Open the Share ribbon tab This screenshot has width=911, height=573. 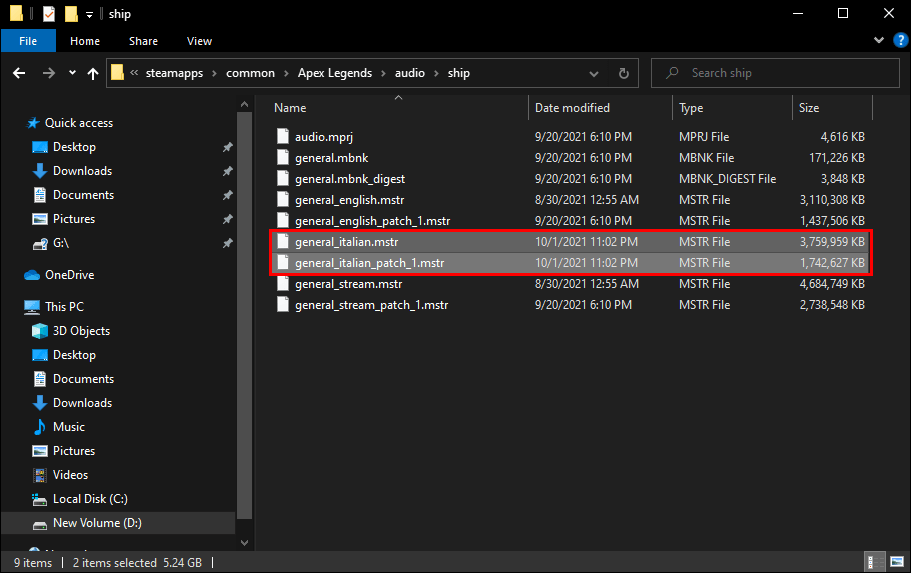143,41
